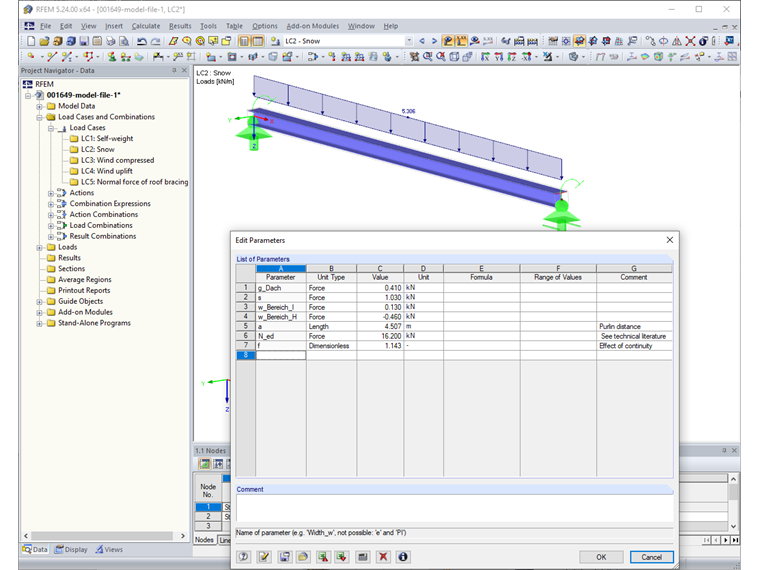Close the Project Navigator panel
This screenshot has width=760, height=570.
point(184,70)
